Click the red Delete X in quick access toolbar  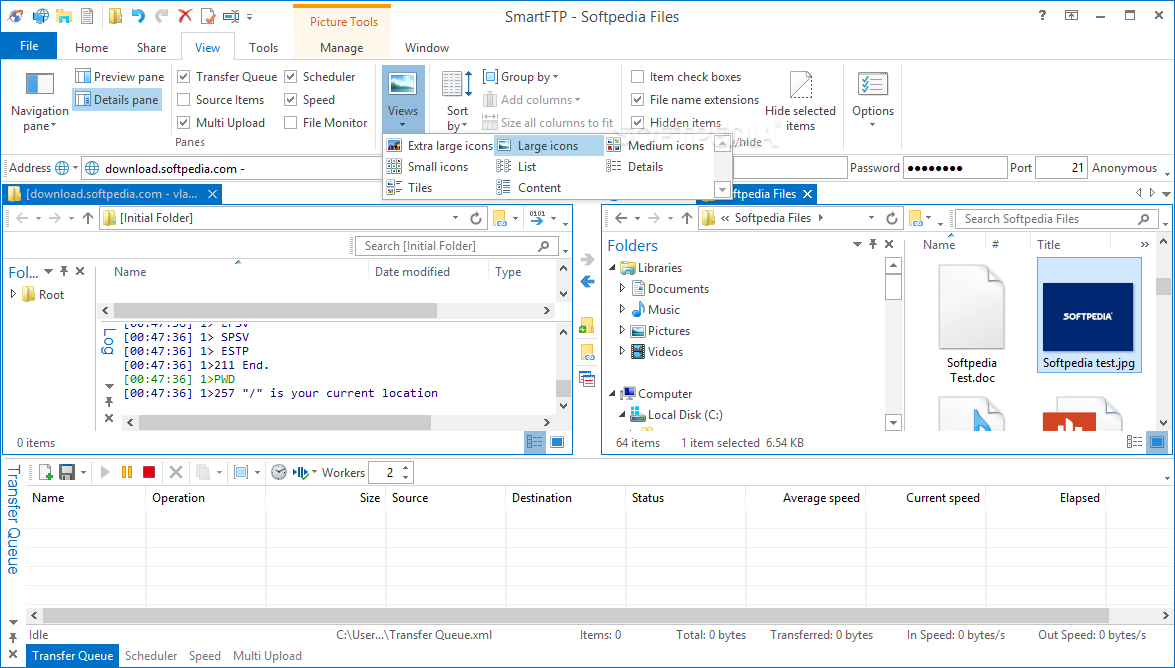(x=184, y=16)
